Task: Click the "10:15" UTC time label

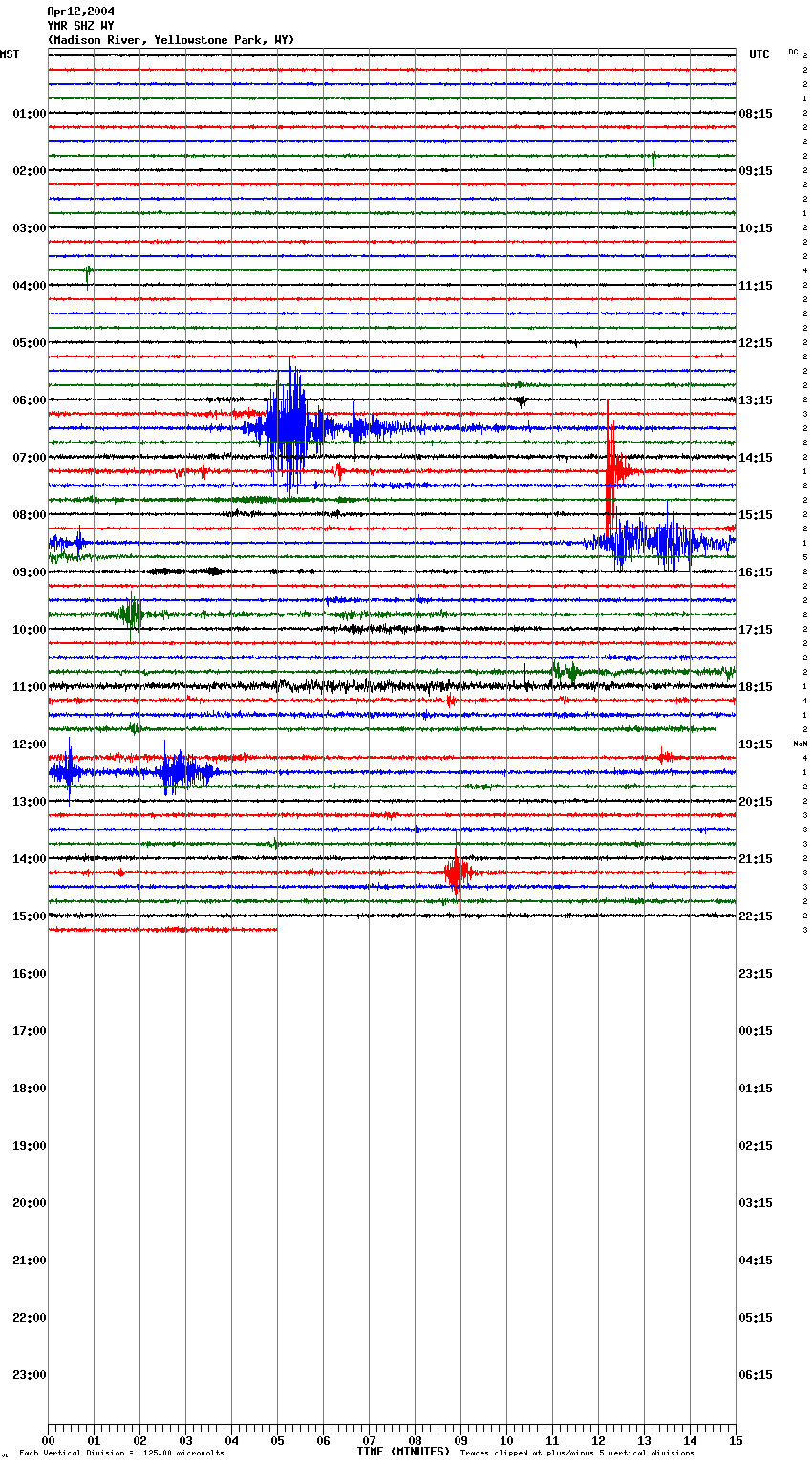Action: tap(756, 228)
